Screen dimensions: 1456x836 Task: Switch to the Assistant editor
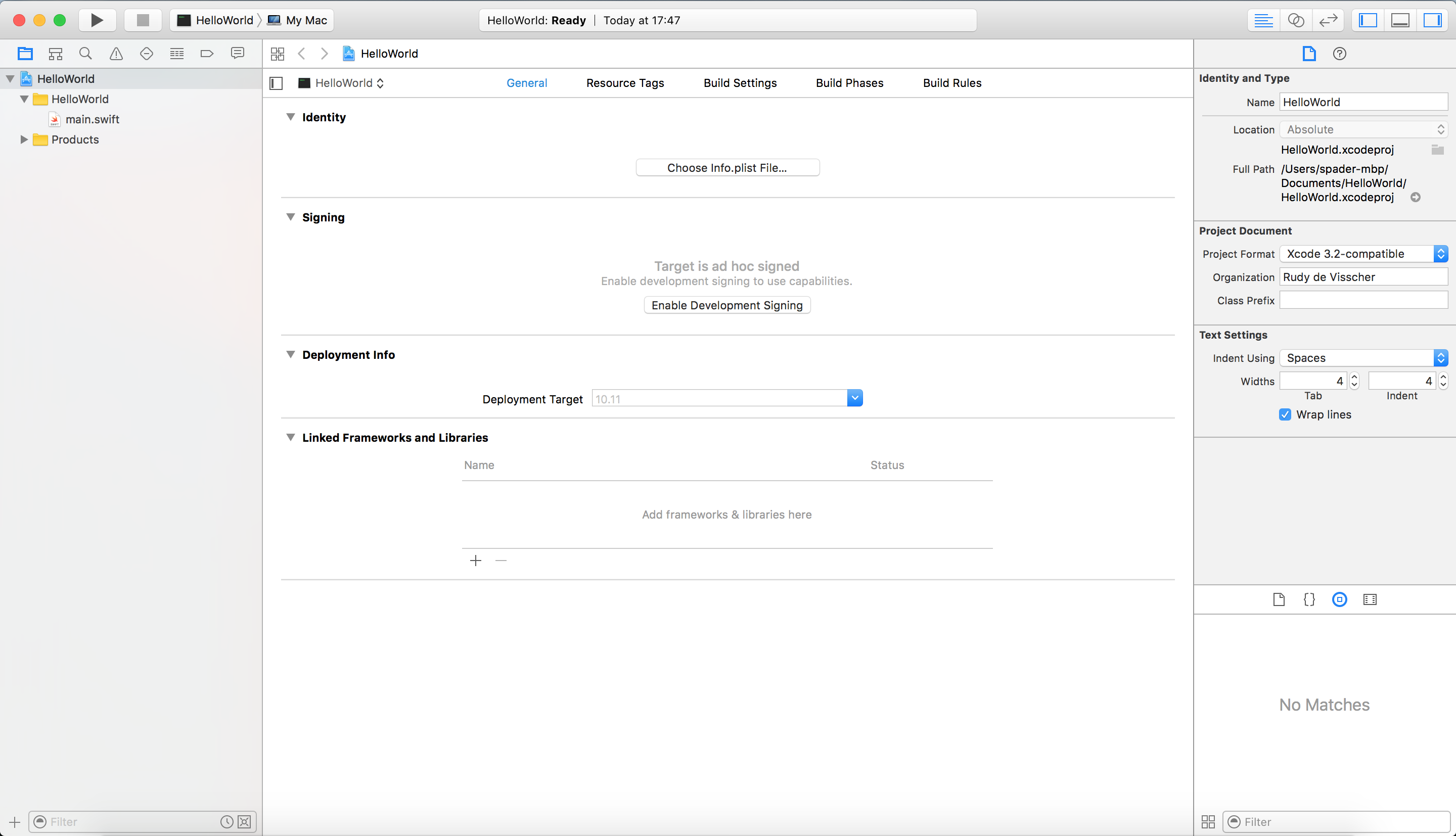[x=1296, y=20]
